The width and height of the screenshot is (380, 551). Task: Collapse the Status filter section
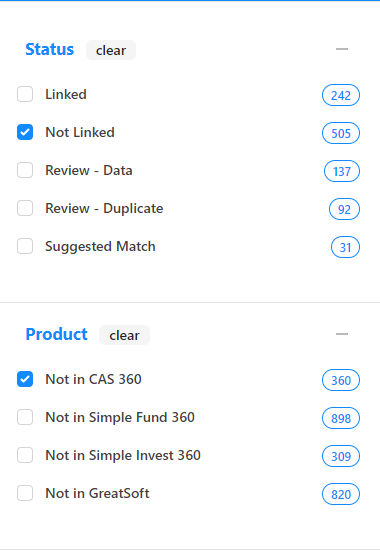[x=342, y=49]
